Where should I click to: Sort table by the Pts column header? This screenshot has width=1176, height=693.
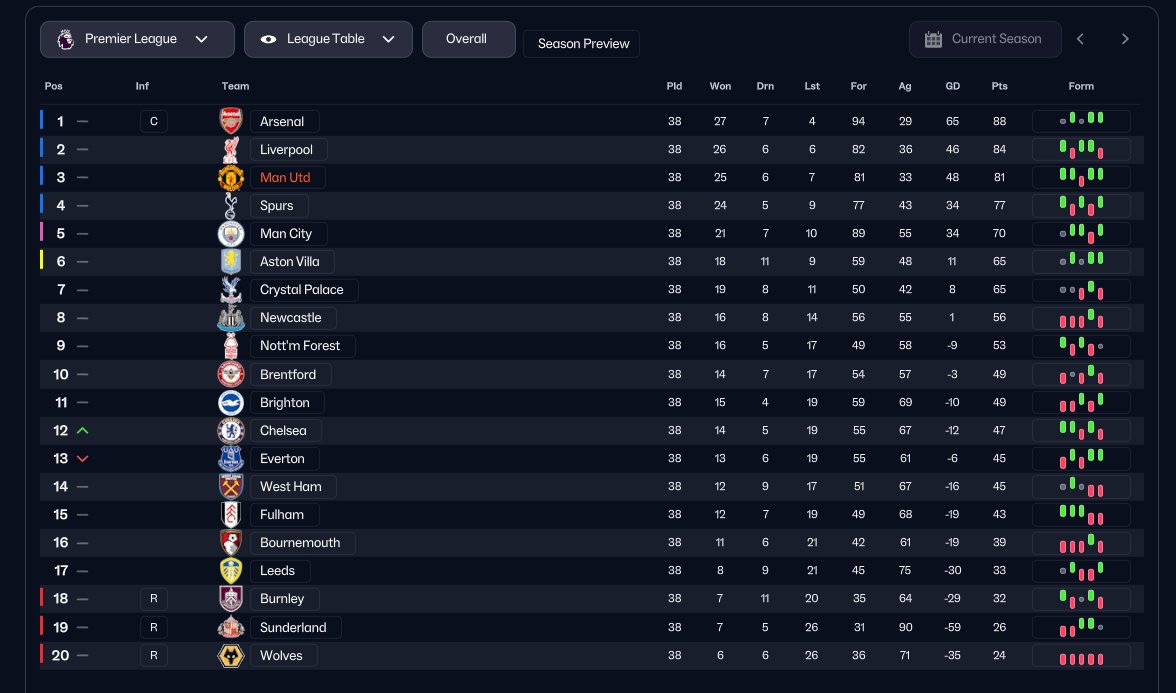tap(999, 86)
